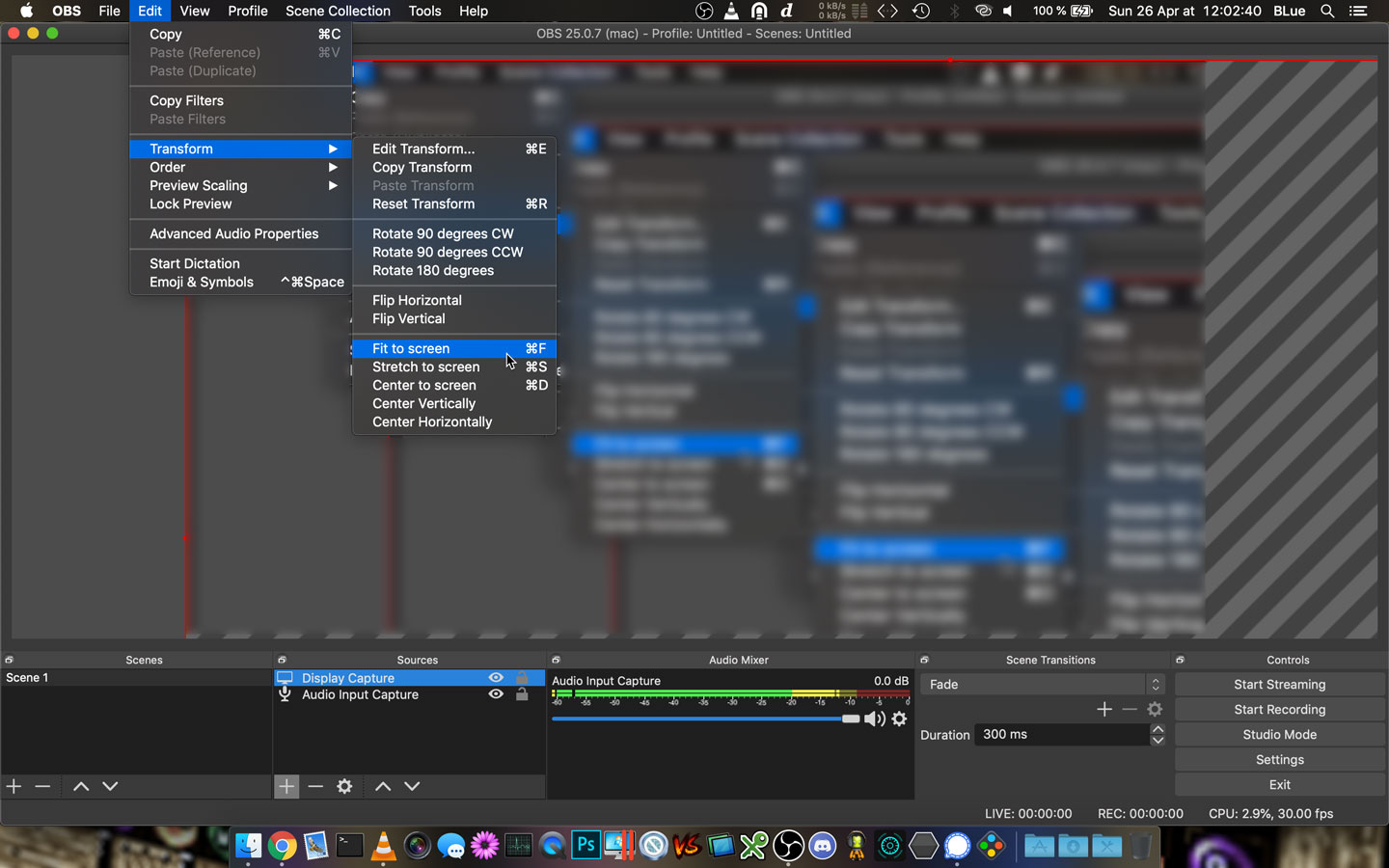The width and height of the screenshot is (1389, 868).
Task: Choose Reset Transform
Action: [454, 203]
